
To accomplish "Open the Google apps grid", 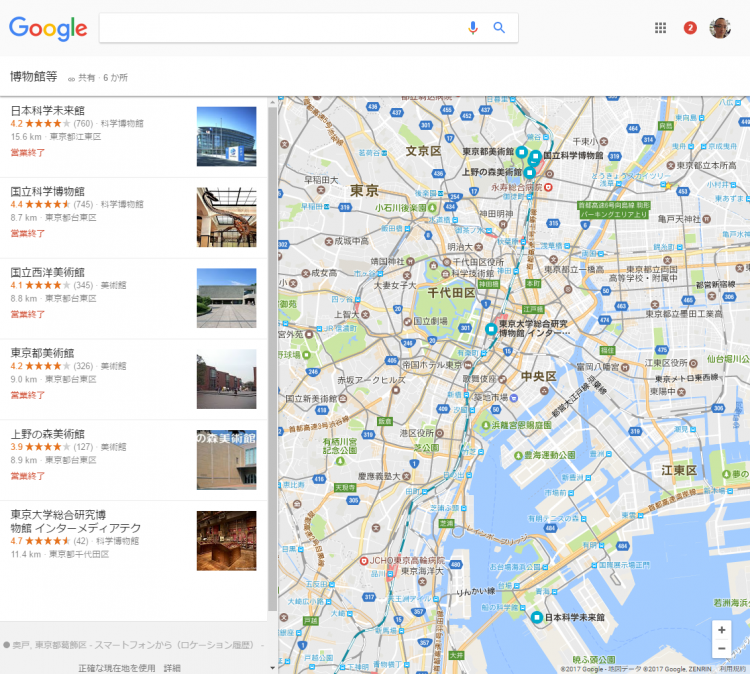I will (x=660, y=28).
